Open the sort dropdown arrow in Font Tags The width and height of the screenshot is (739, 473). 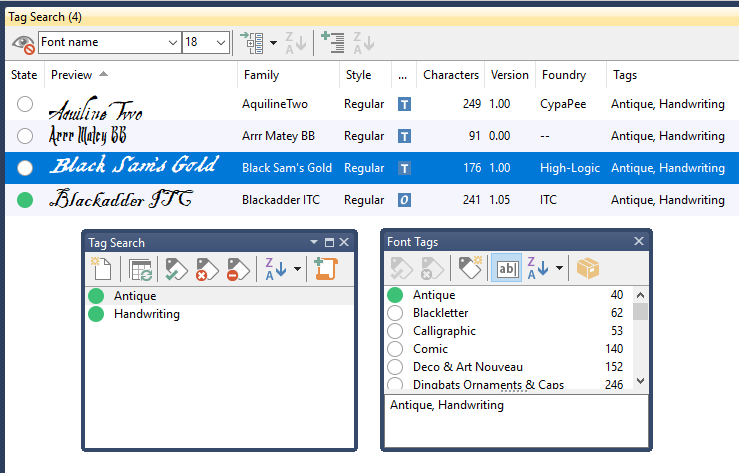coord(559,268)
